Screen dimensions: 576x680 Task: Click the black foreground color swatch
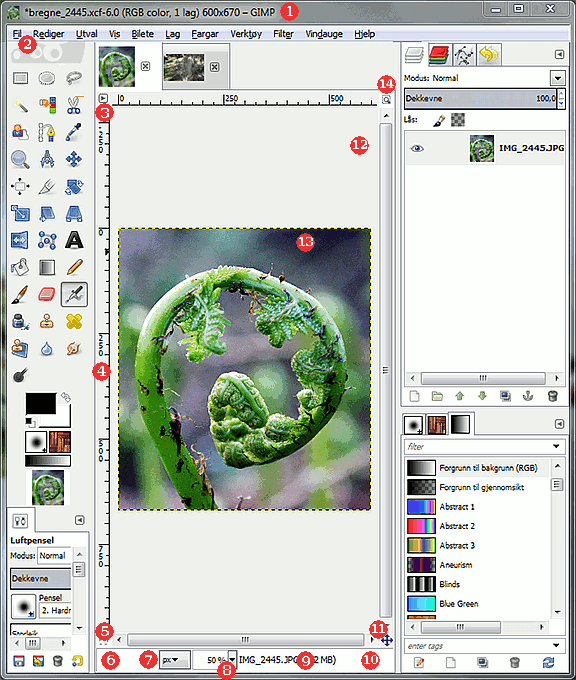point(41,403)
